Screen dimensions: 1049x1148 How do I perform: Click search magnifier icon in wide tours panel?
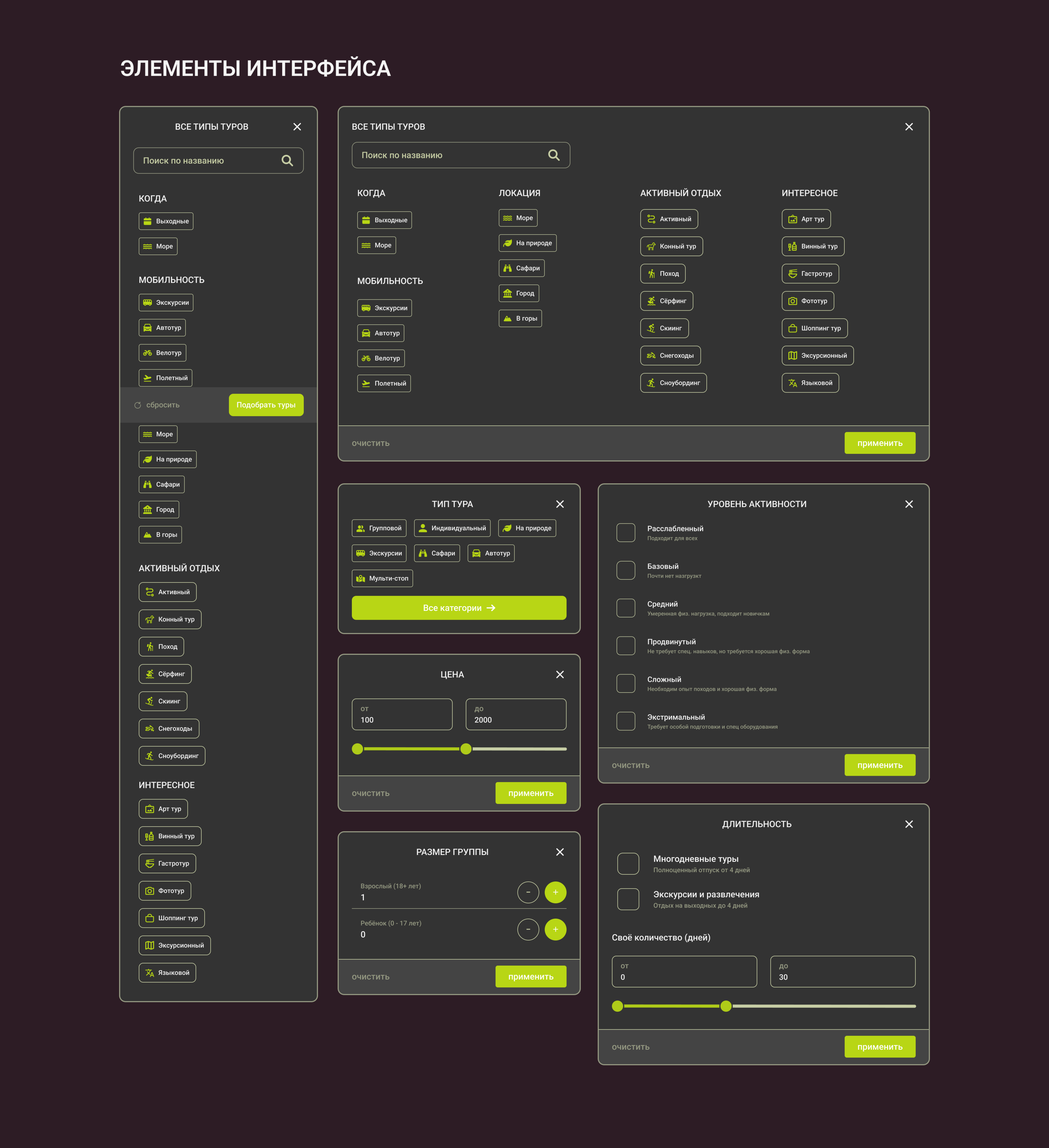[x=553, y=155]
